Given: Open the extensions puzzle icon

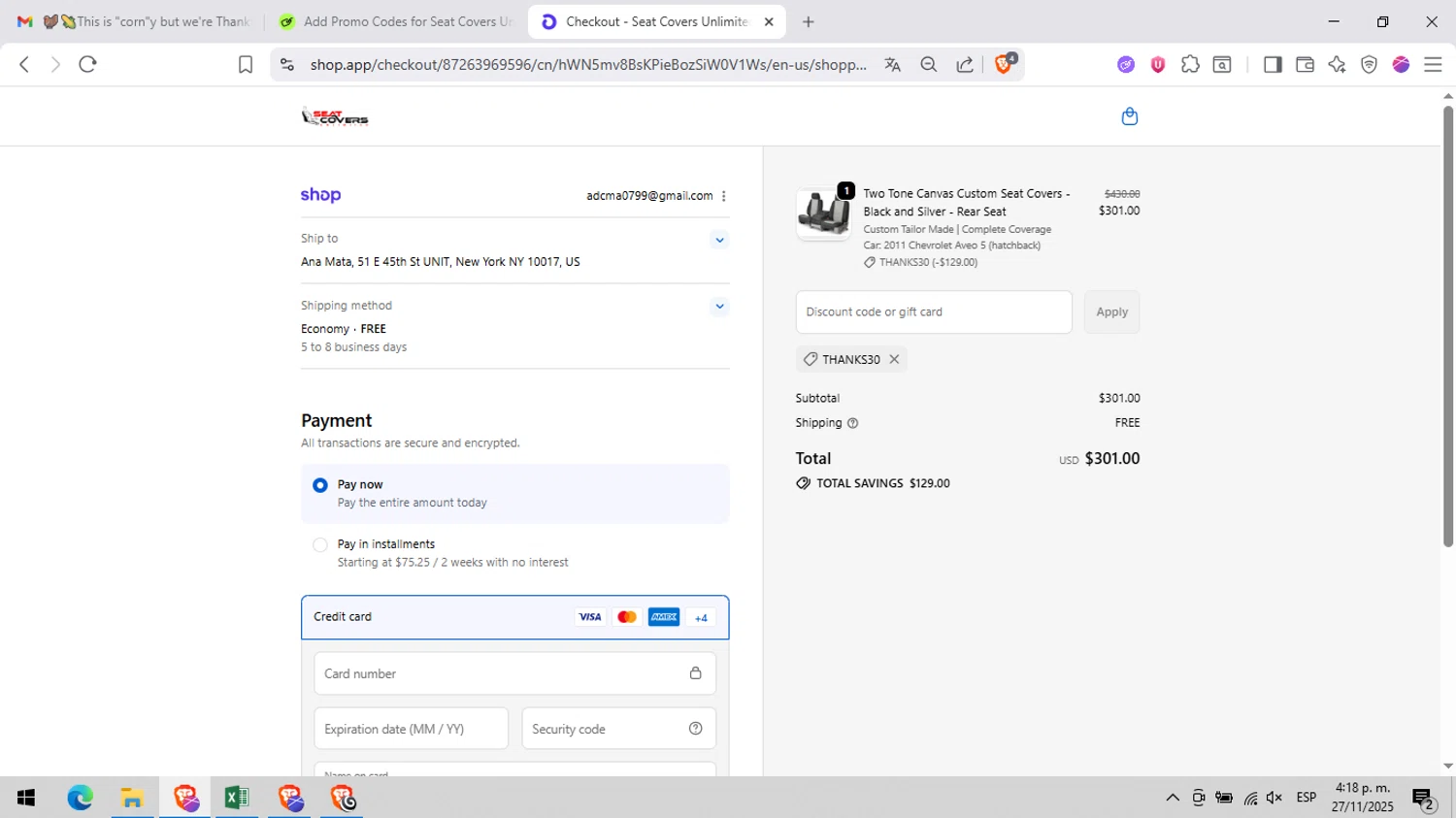Looking at the screenshot, I should [1190, 64].
